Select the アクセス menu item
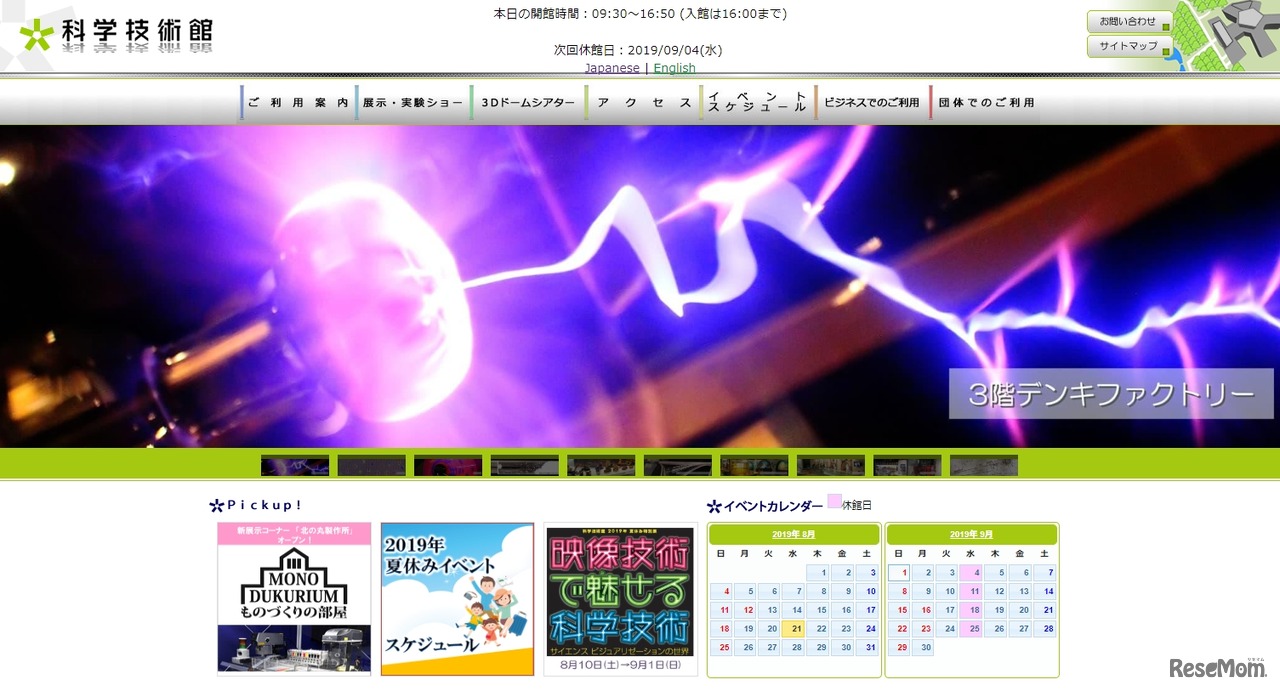This screenshot has height=691, width=1280. pos(643,102)
